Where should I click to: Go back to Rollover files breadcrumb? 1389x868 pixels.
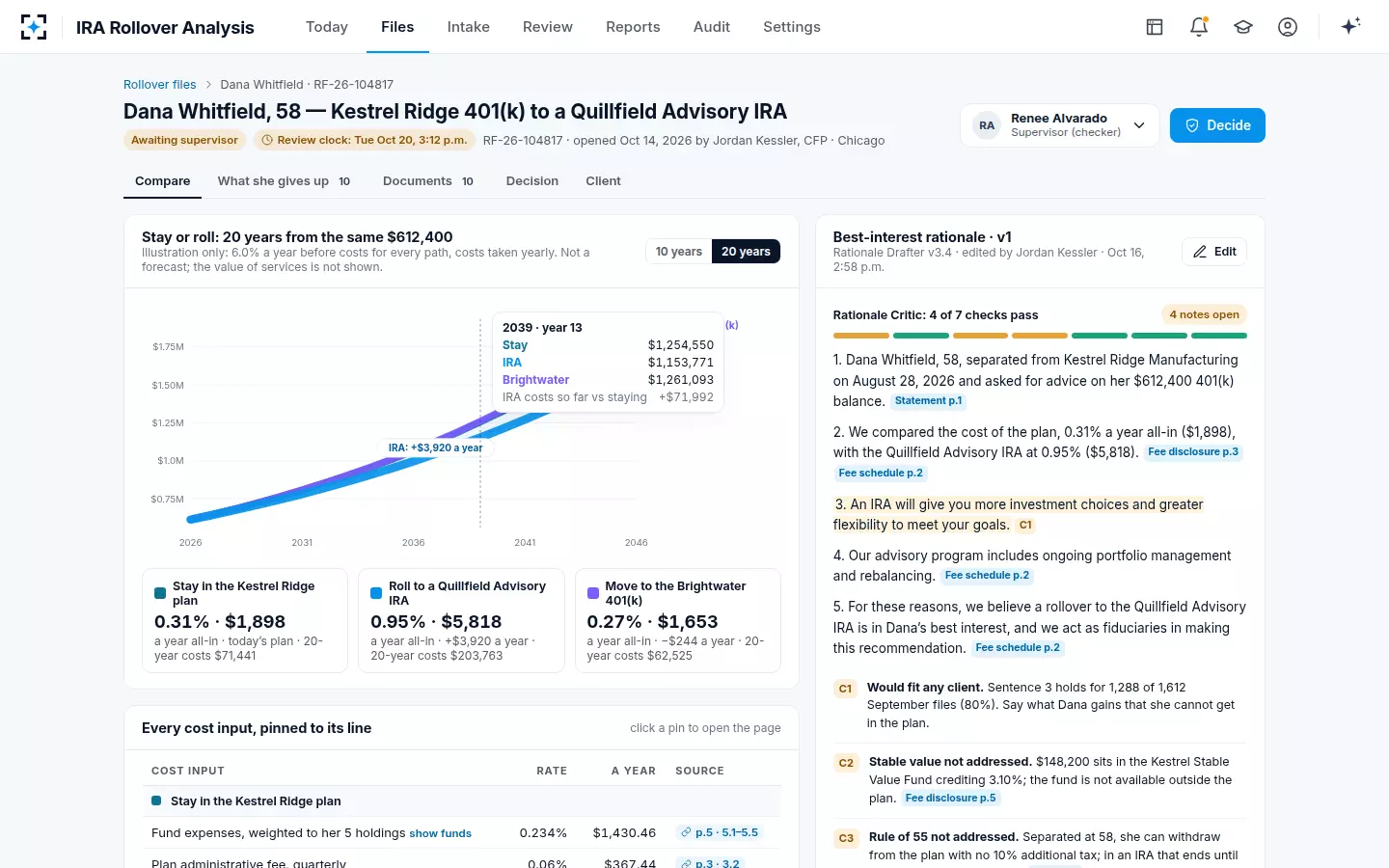point(160,85)
